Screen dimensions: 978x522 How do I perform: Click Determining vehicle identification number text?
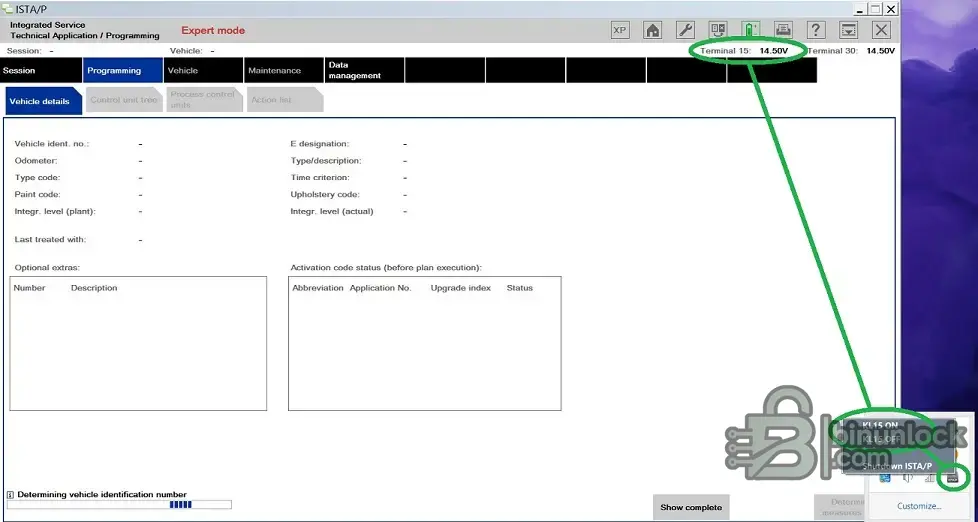pos(102,495)
